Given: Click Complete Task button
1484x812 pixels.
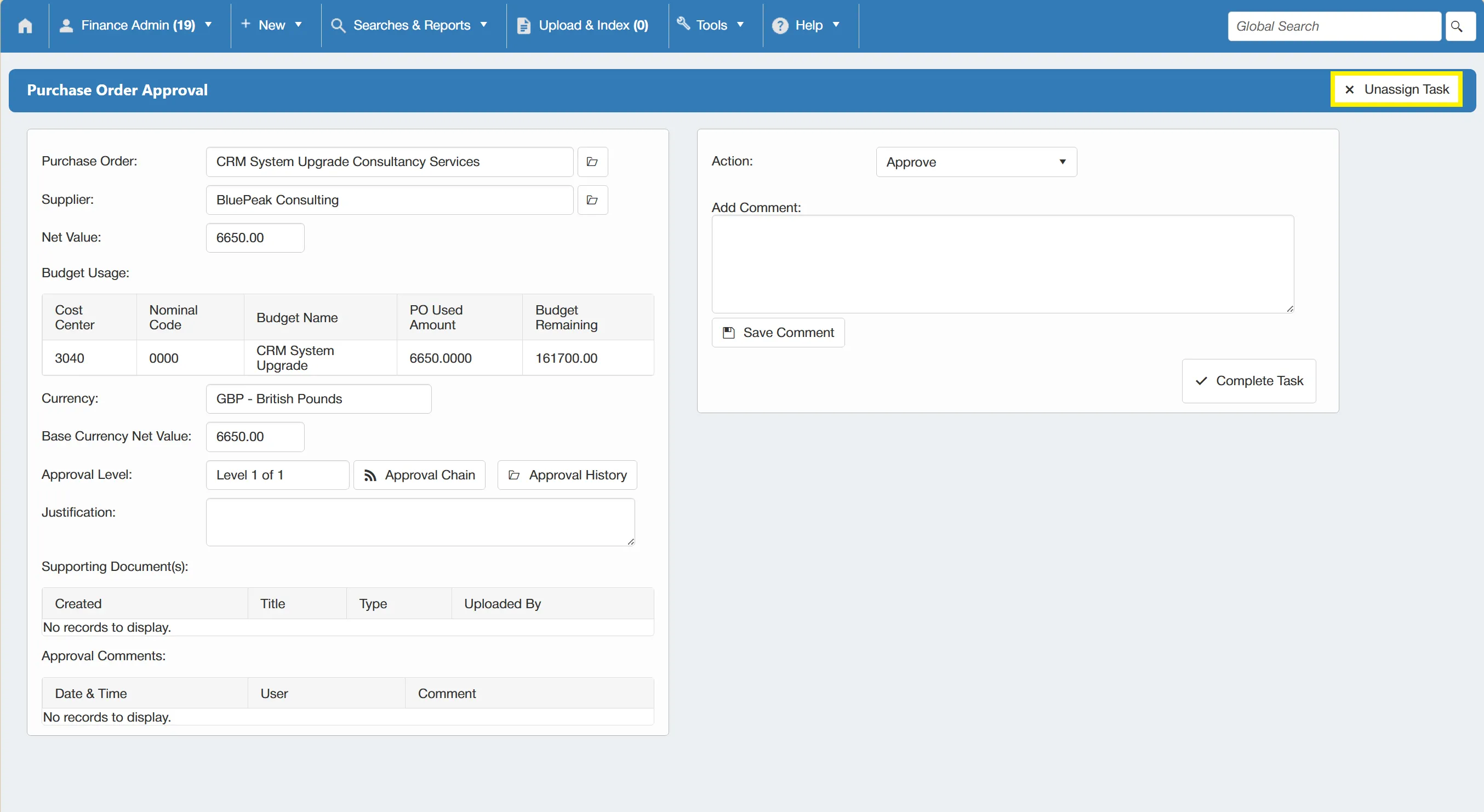Looking at the screenshot, I should coord(1248,381).
